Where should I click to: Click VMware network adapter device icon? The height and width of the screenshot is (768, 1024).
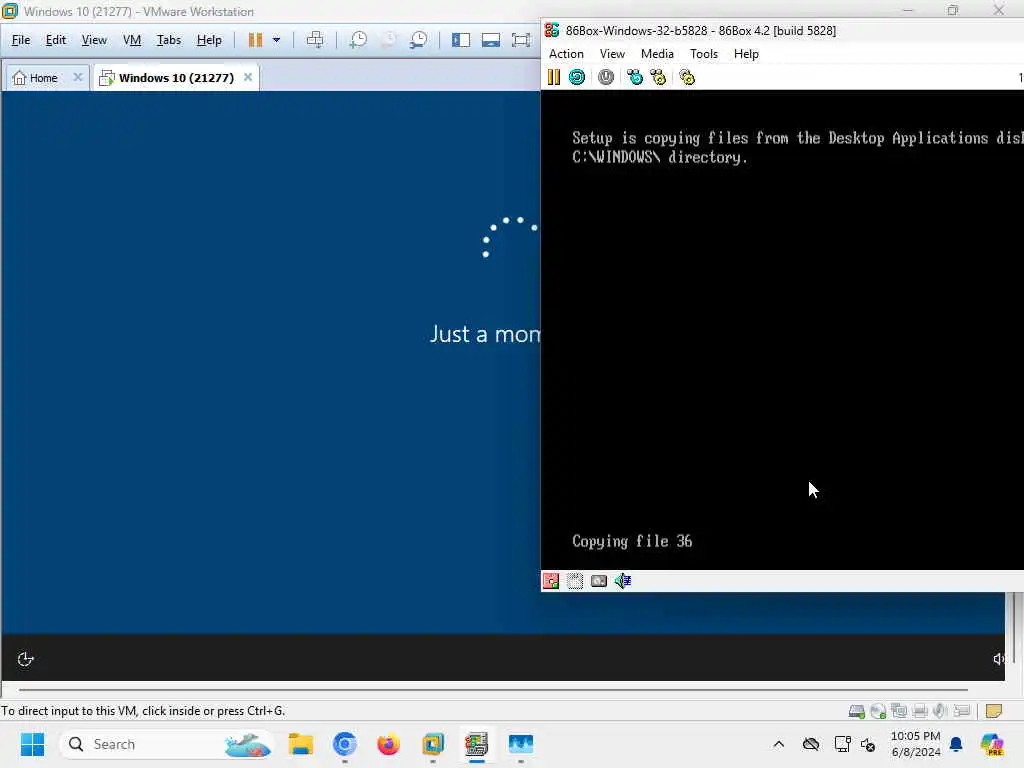pos(899,711)
